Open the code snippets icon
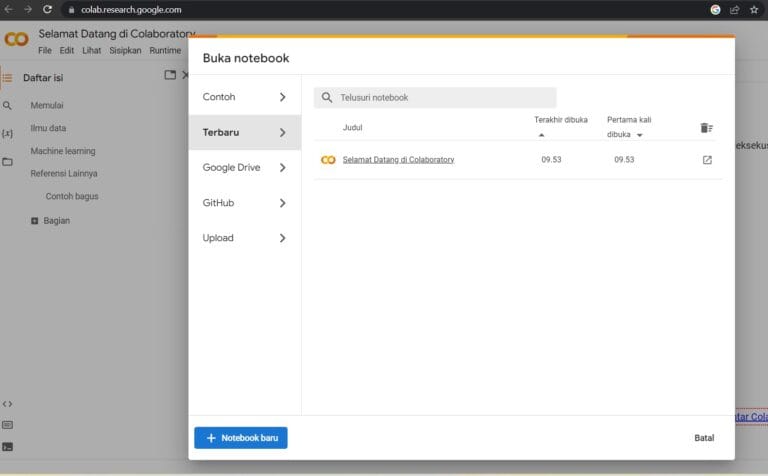Image resolution: width=768 pixels, height=476 pixels. pyautogui.click(x=8, y=403)
